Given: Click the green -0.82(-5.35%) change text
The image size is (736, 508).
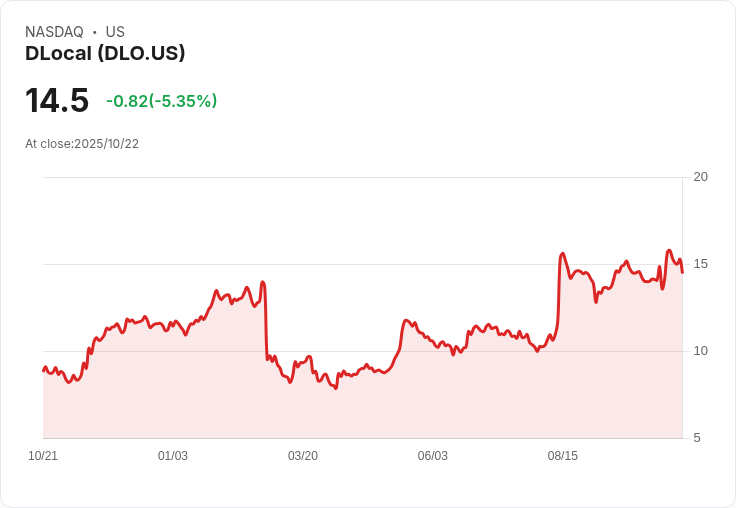Looking at the screenshot, I should pyautogui.click(x=161, y=101).
